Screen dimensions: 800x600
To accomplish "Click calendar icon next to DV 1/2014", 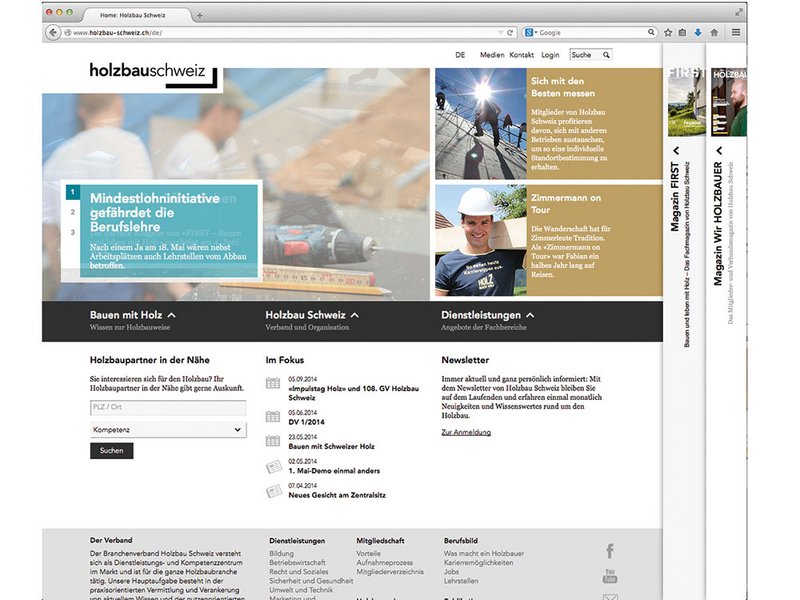I will click(x=273, y=416).
